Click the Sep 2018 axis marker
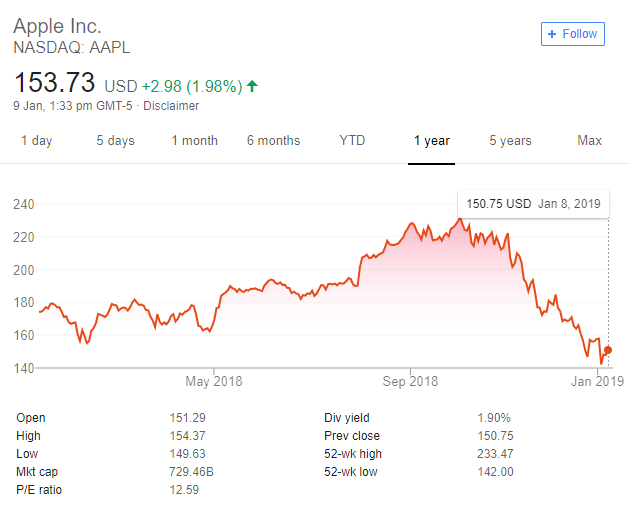Screen dimensions: 628x512 pyautogui.click(x=410, y=381)
